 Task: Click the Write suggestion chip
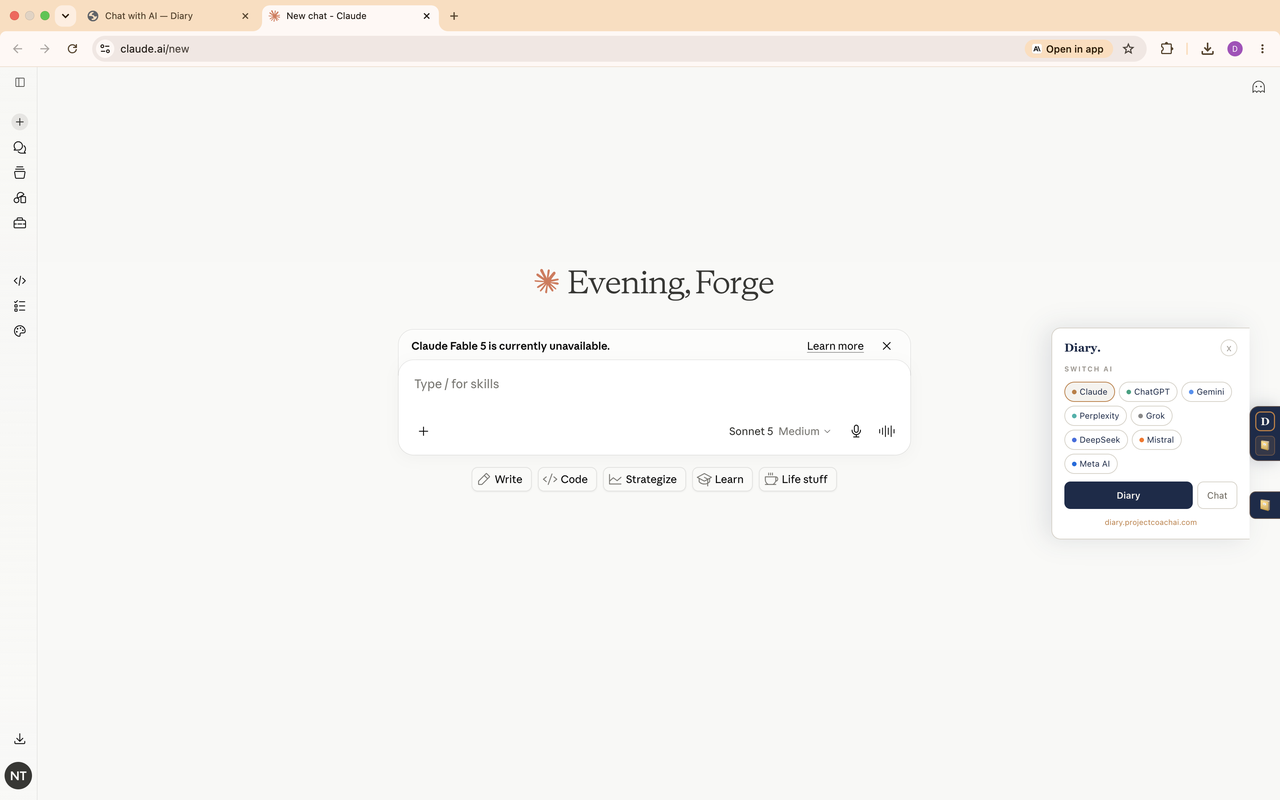point(501,479)
